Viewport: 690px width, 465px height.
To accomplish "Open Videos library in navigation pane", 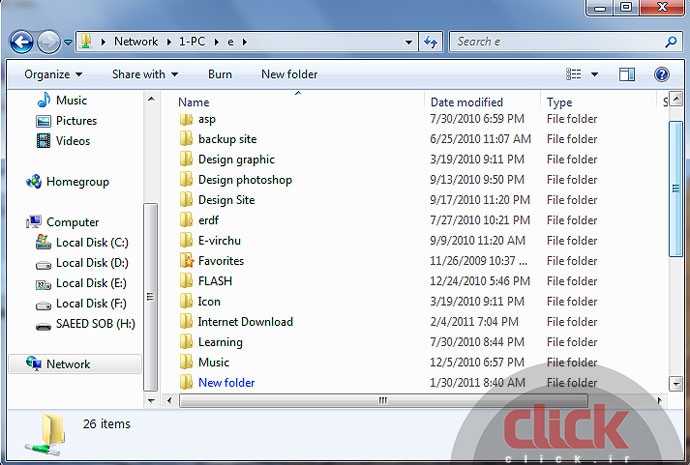I will pos(63,141).
